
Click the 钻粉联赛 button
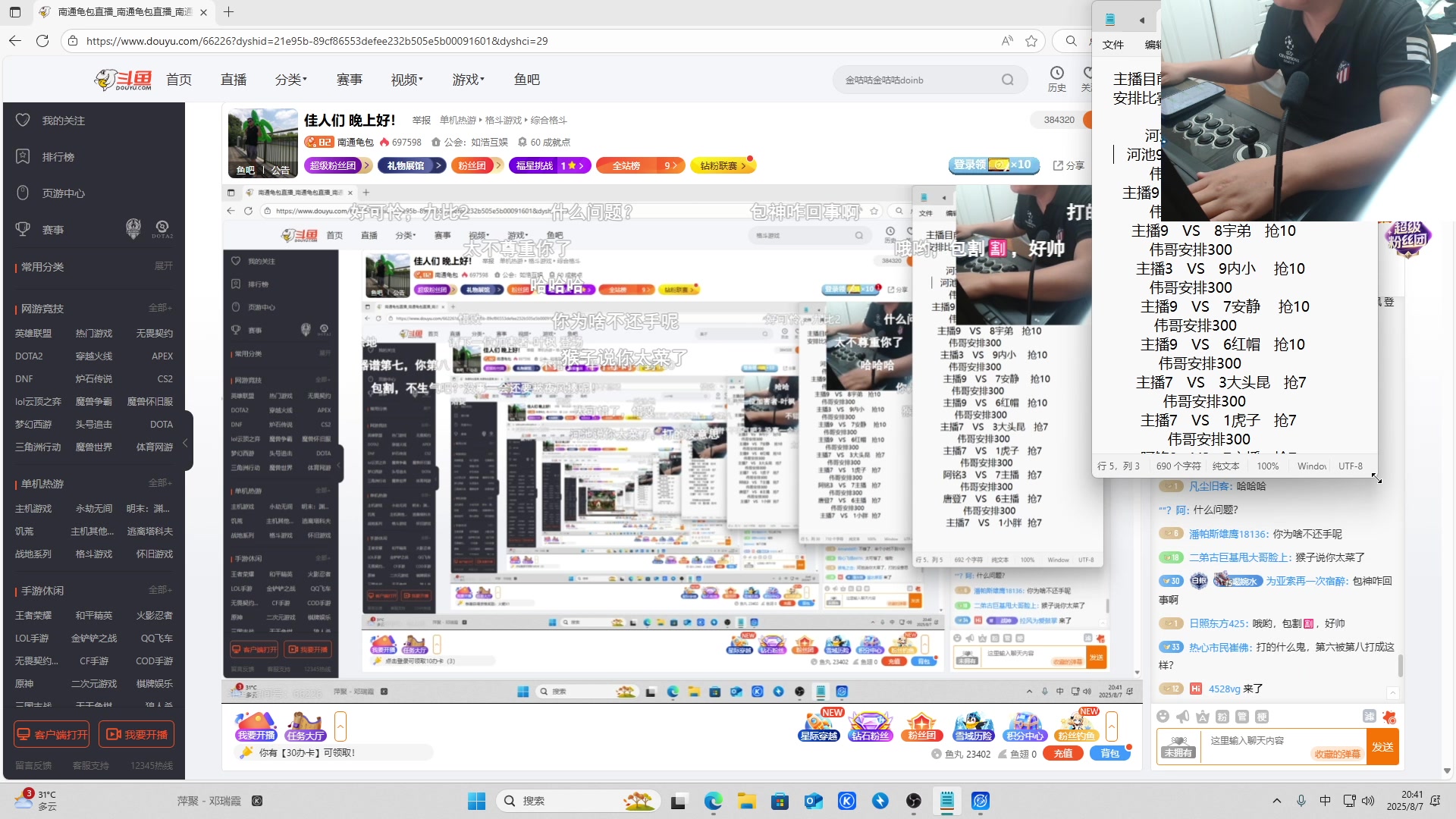coord(723,165)
